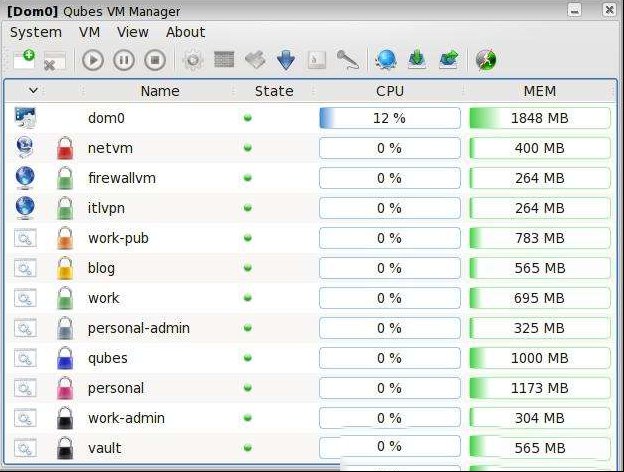Click the green state dot for netvm
Image resolution: width=624 pixels, height=472 pixels.
click(x=248, y=148)
